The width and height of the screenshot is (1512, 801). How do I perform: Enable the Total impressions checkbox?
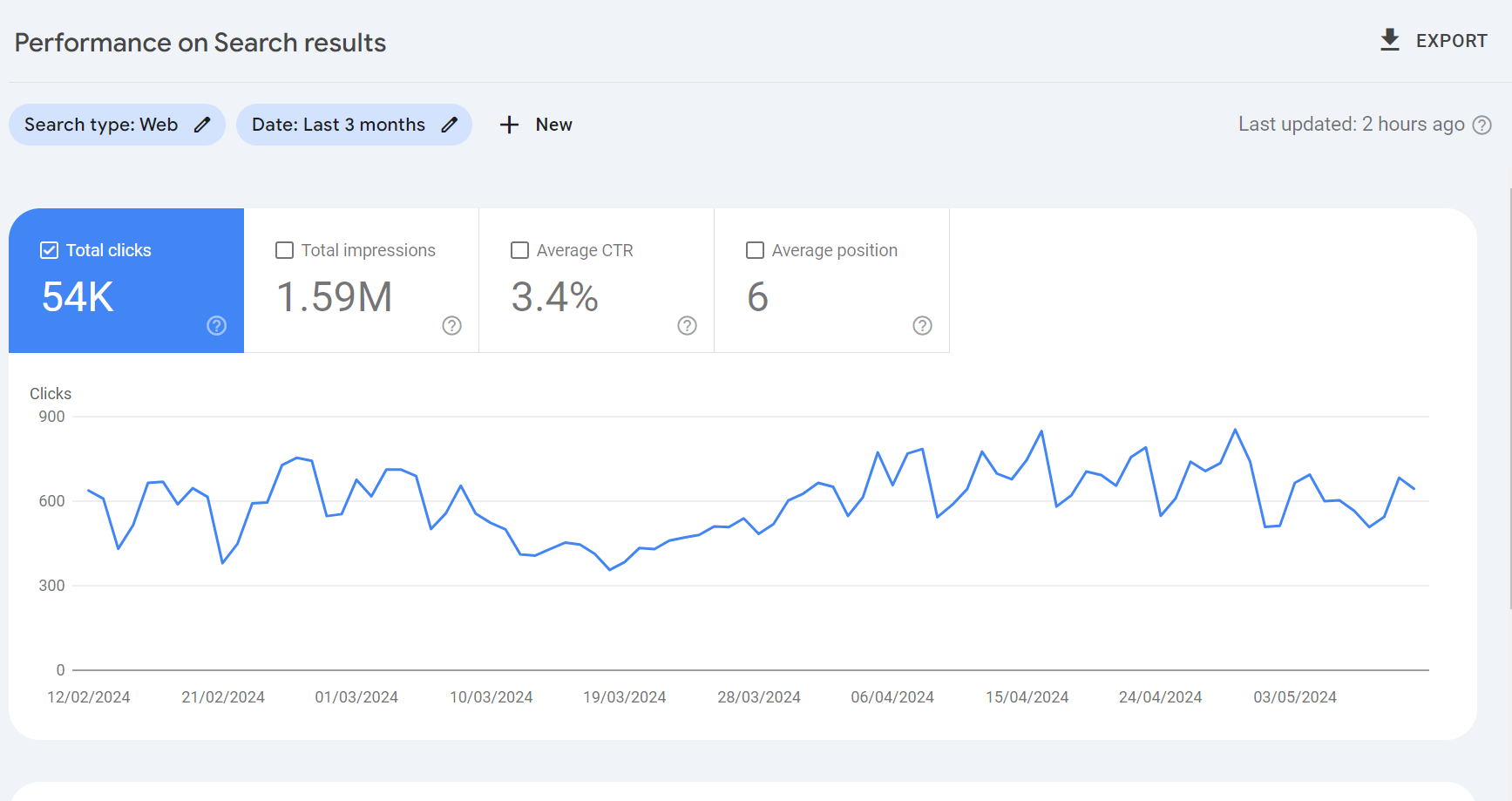pyautogui.click(x=284, y=250)
